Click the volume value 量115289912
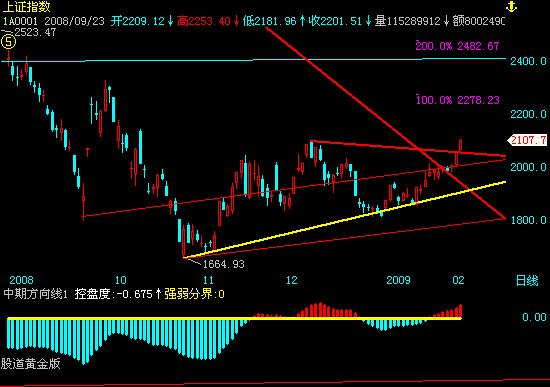The width and height of the screenshot is (550, 387). tap(407, 21)
